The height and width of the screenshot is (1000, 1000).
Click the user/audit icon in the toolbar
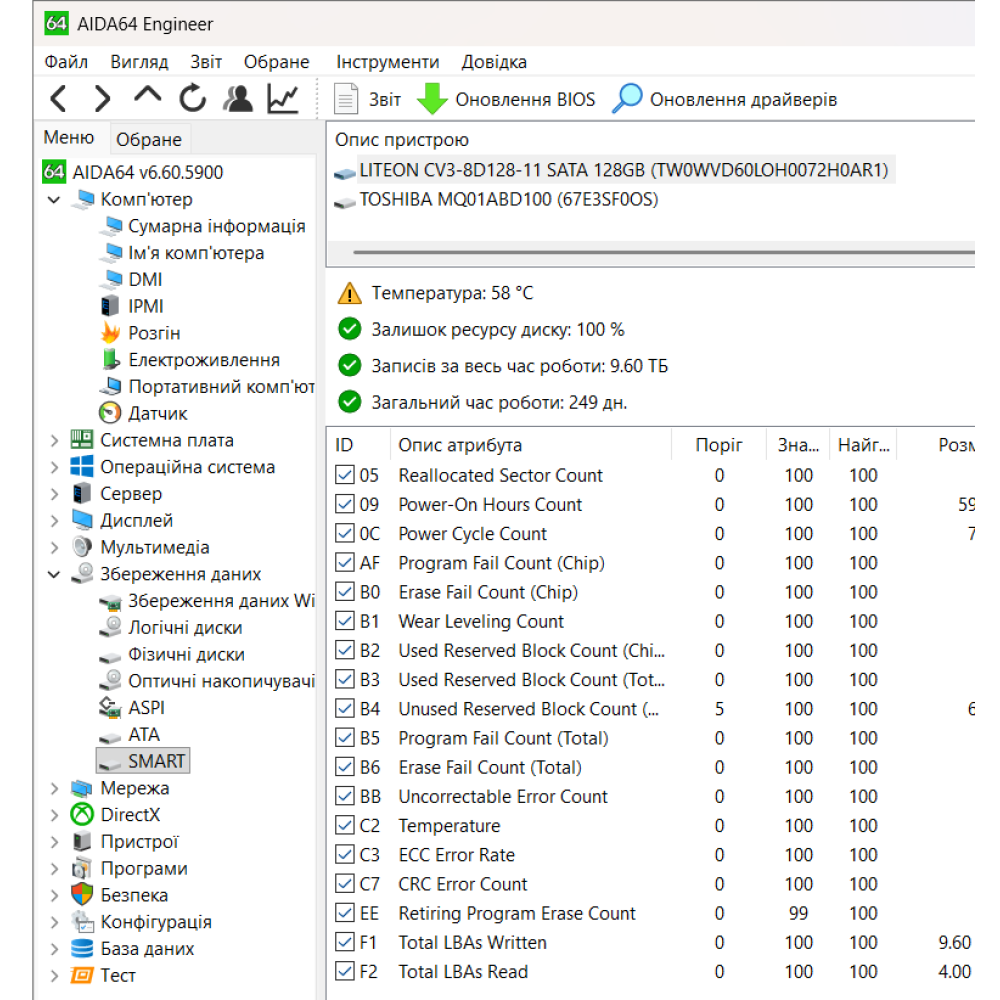coord(237,98)
